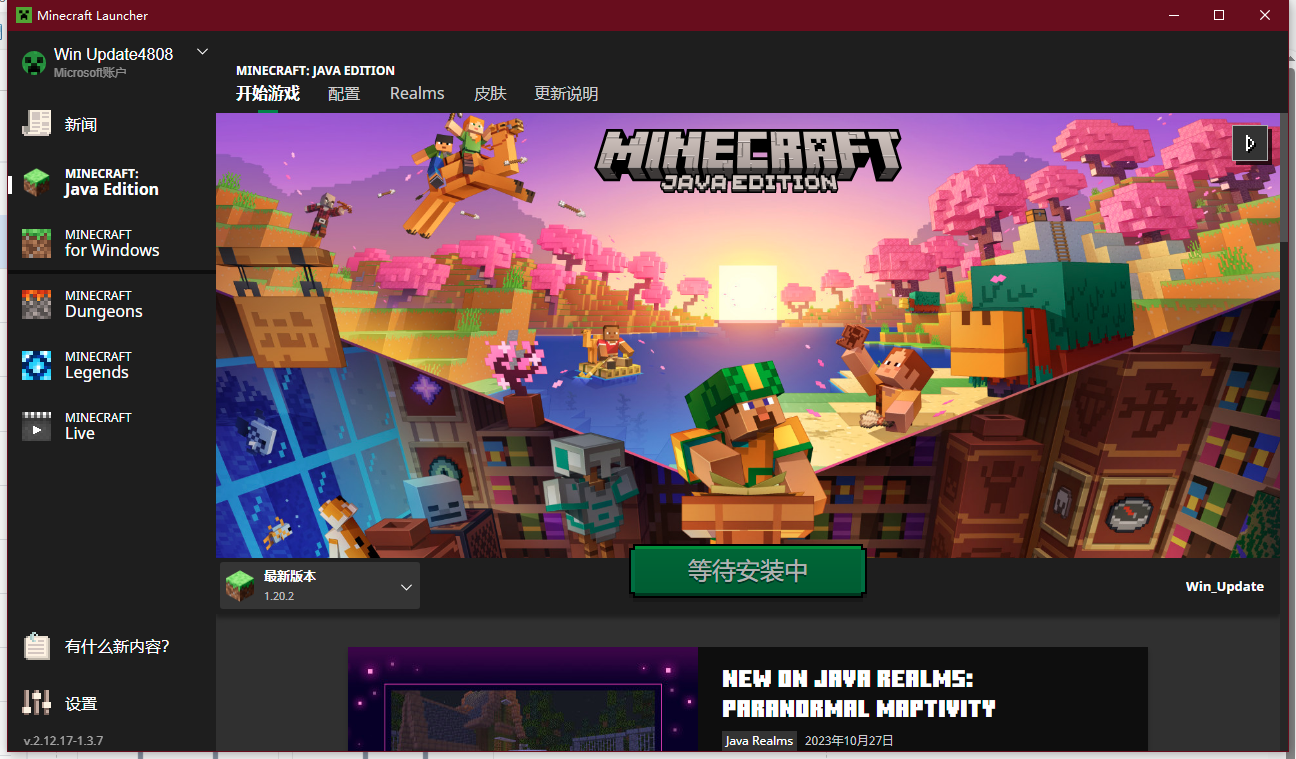This screenshot has height=759, width=1296.
Task: Select MINECRAFT for Windows in sidebar
Action: 111,243
